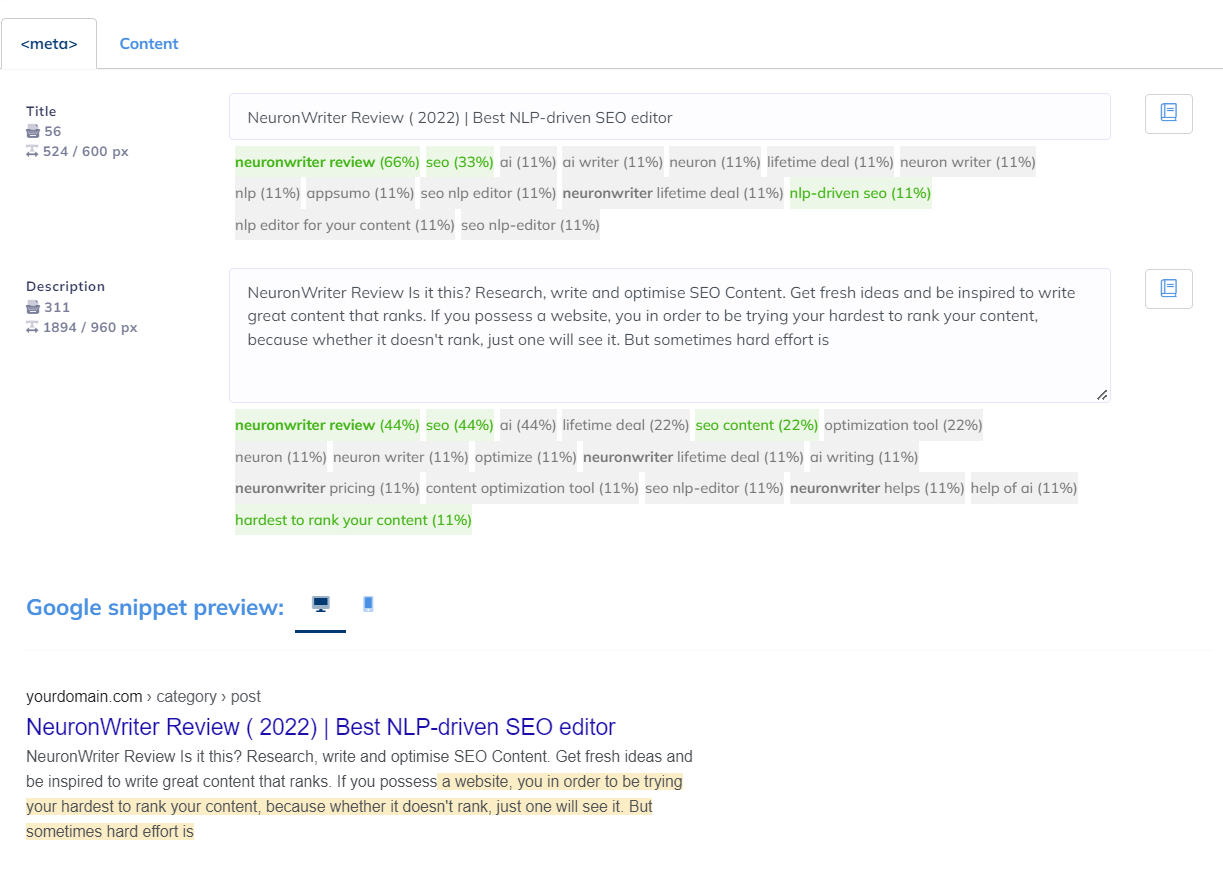Viewport: 1223px width, 886px height.
Task: Select title keyword 'neuronwriter review (66%)'
Action: (327, 162)
